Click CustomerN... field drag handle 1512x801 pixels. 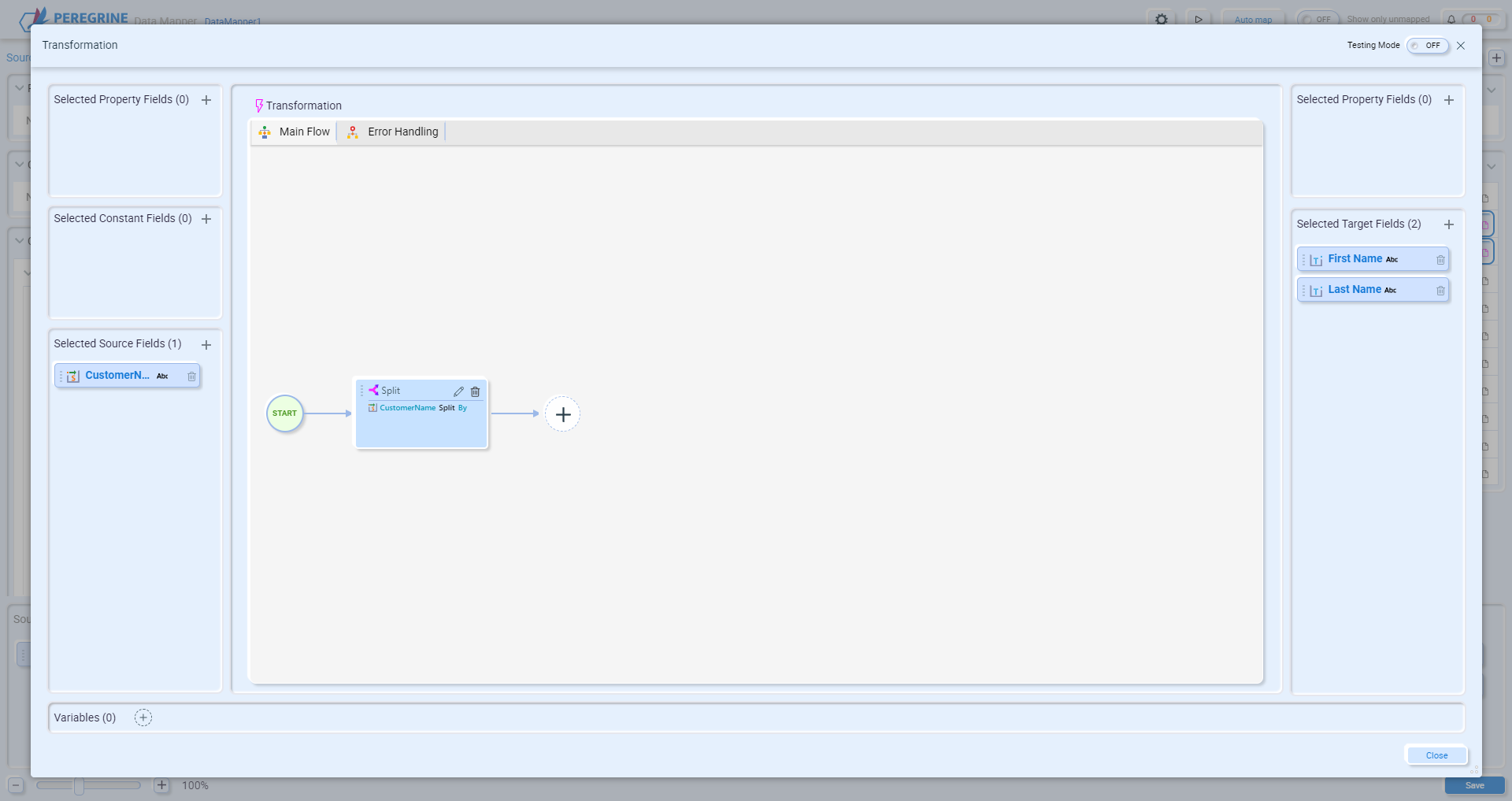(x=61, y=376)
